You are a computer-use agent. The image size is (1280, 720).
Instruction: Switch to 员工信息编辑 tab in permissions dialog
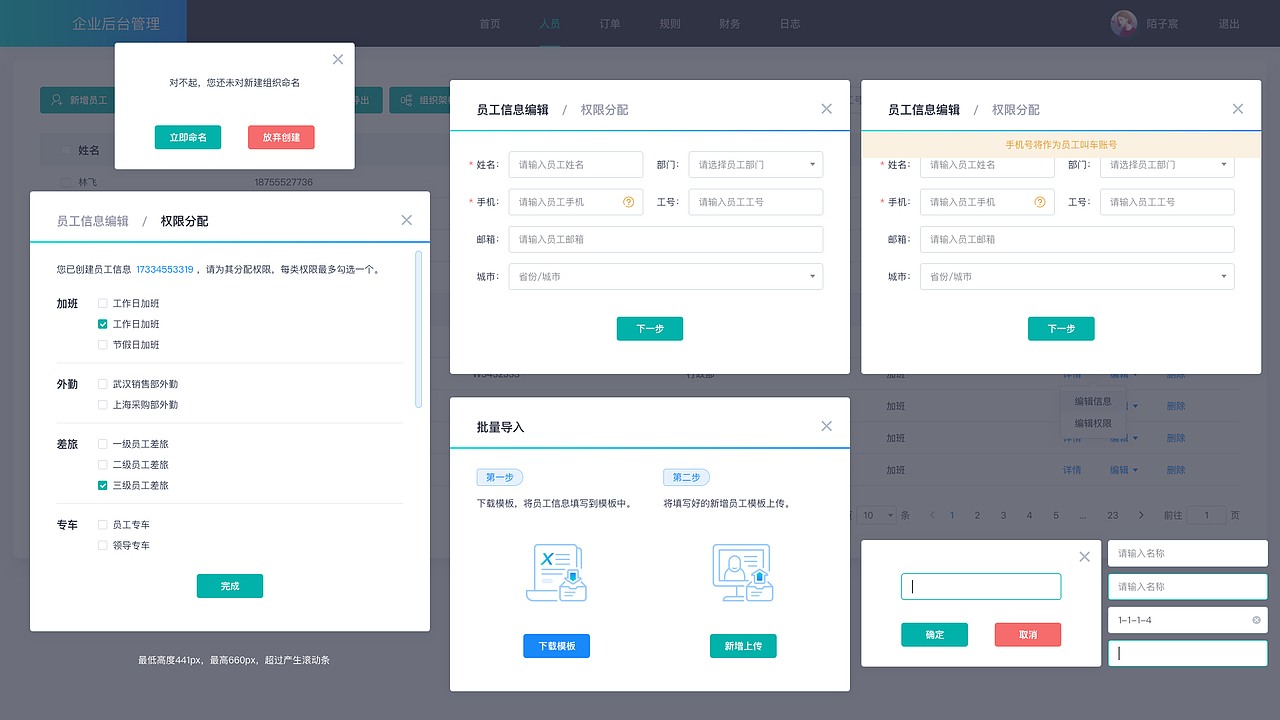93,221
